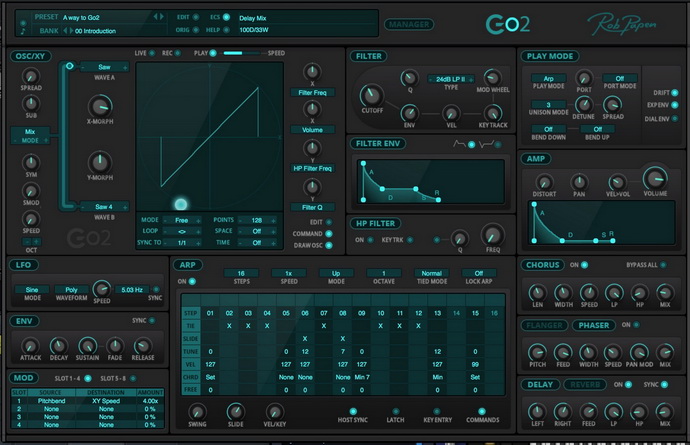Click the delay Feed knob
690x445 pixels.
tap(588, 412)
